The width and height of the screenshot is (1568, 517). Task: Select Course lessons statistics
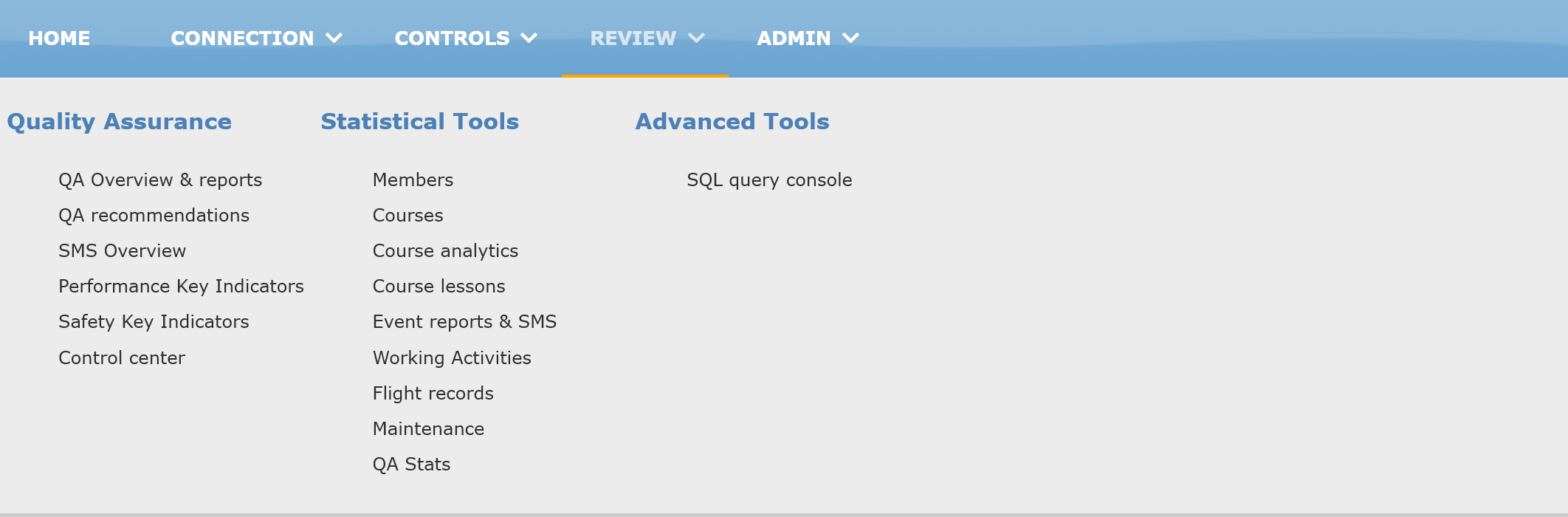(439, 287)
